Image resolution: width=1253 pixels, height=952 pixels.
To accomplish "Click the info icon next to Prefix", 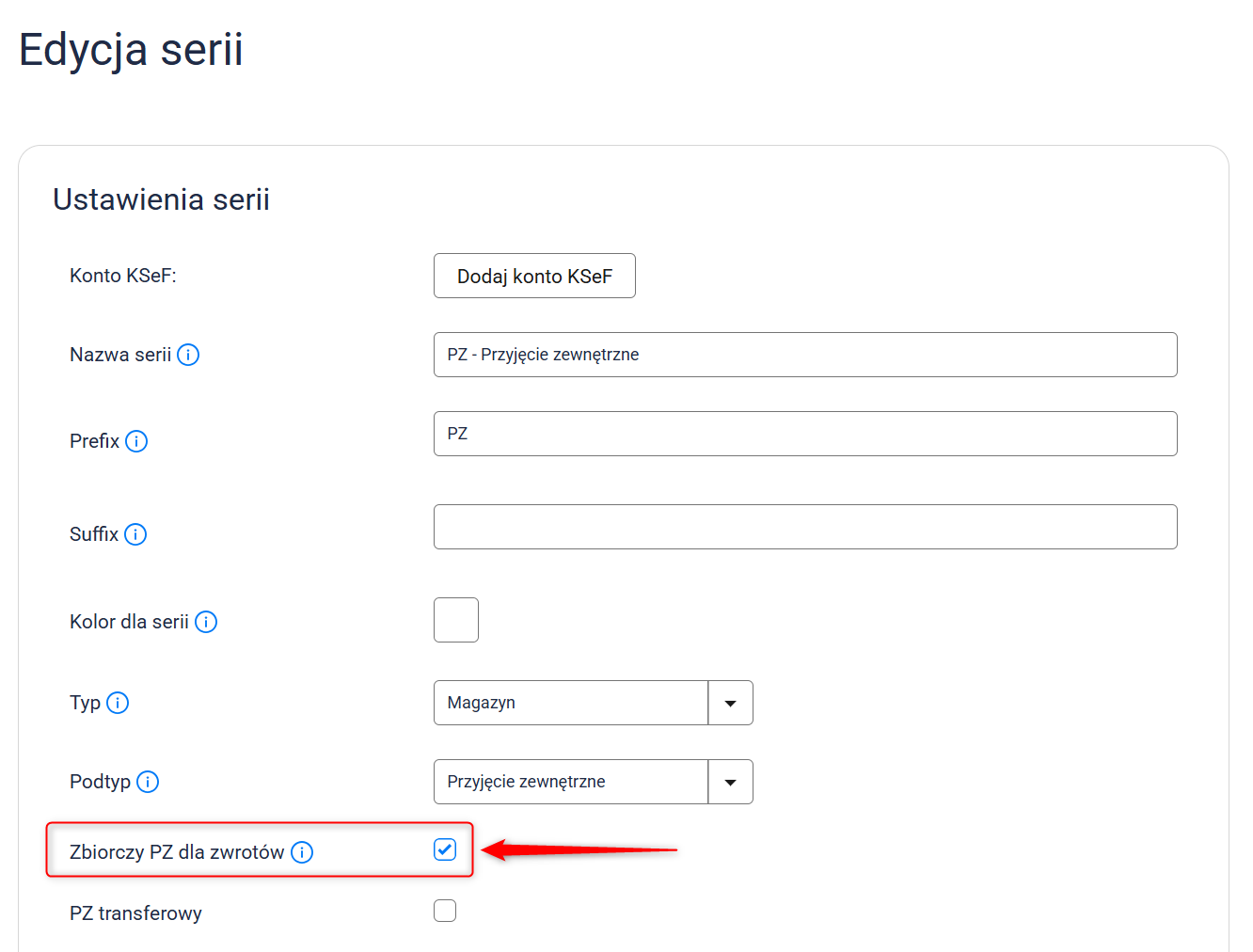I will [x=136, y=441].
